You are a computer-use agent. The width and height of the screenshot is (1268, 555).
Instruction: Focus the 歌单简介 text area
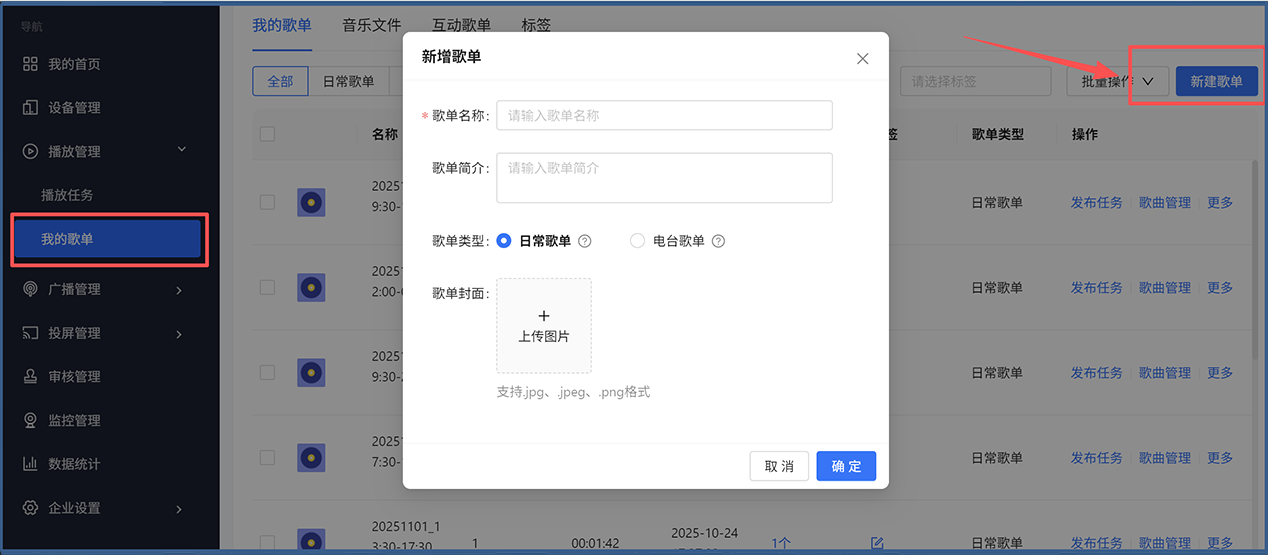tap(664, 178)
